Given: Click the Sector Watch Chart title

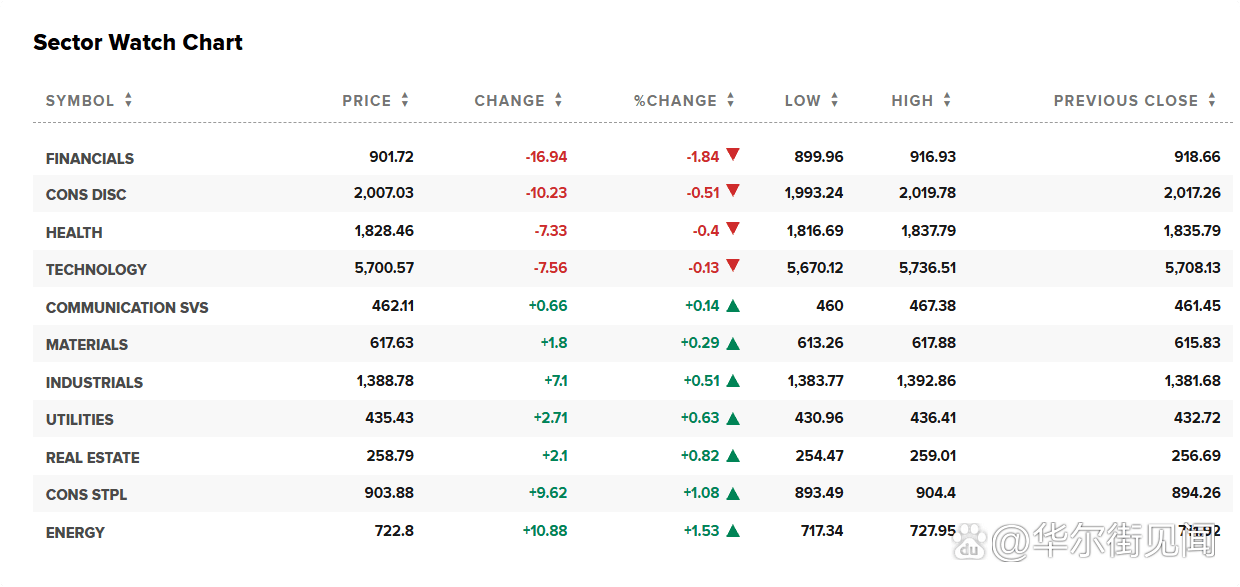Looking at the screenshot, I should (138, 43).
